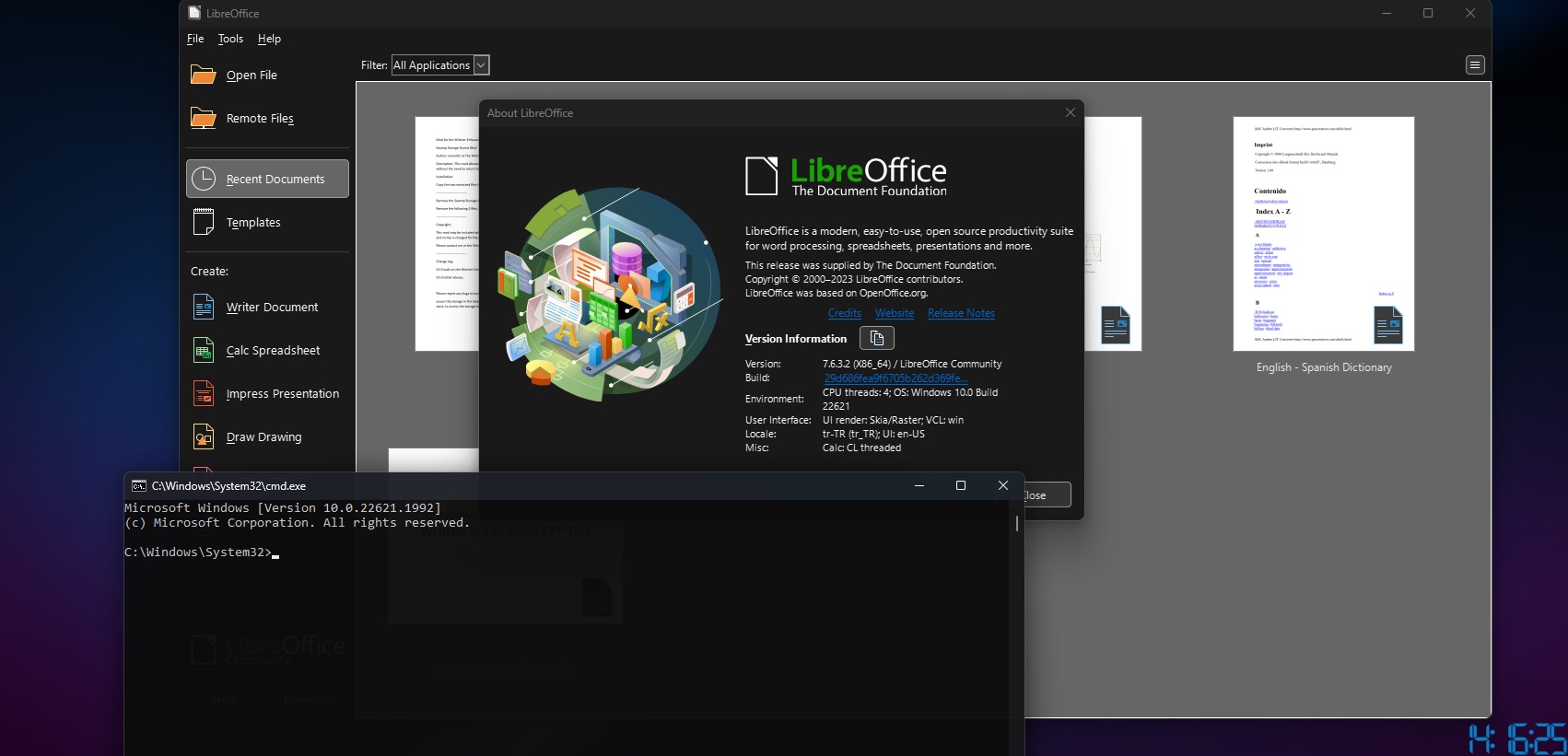The width and height of the screenshot is (1568, 756).
Task: Visit the Website link
Action: point(894,313)
